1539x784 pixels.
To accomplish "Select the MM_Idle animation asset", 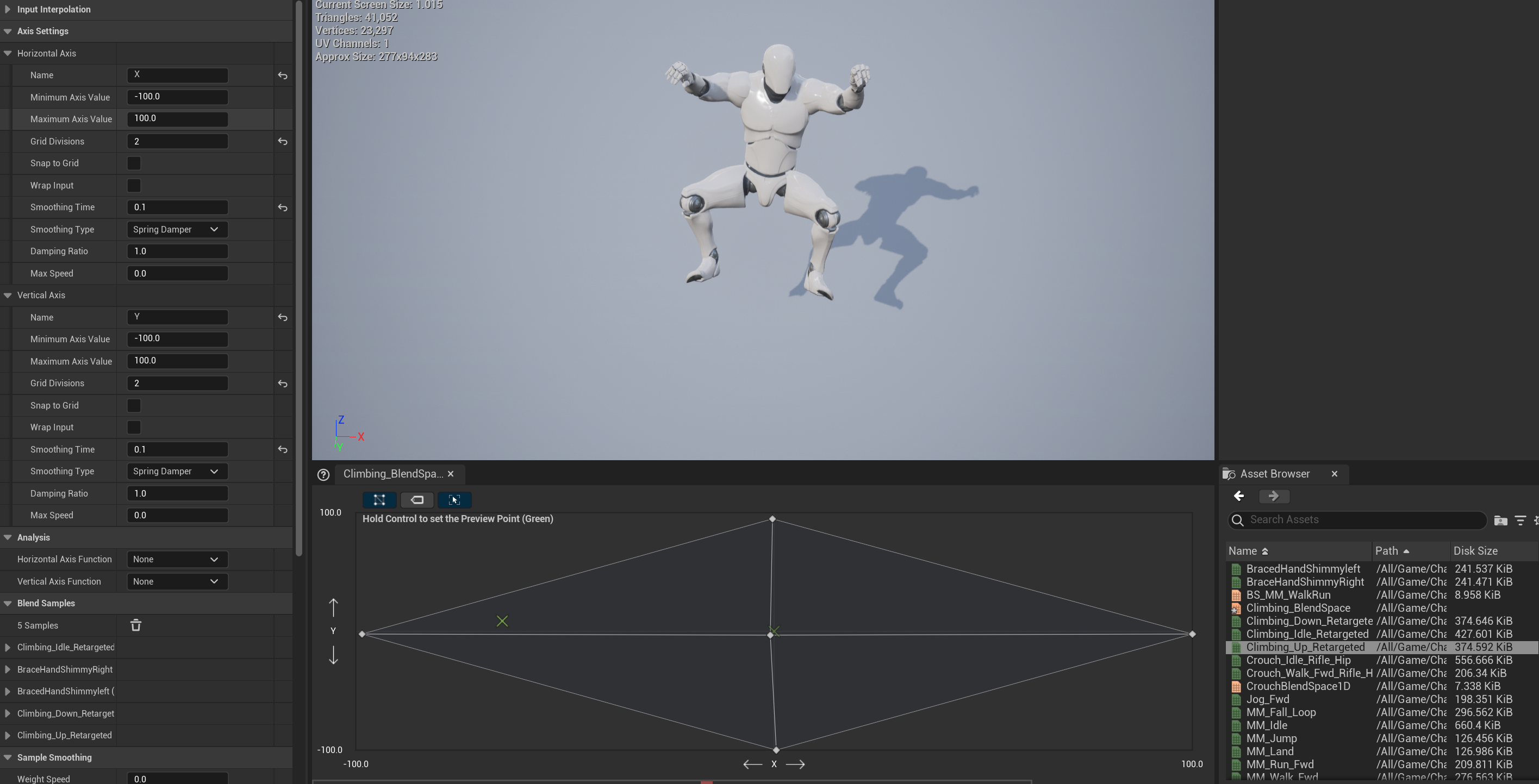I will pyautogui.click(x=1267, y=725).
